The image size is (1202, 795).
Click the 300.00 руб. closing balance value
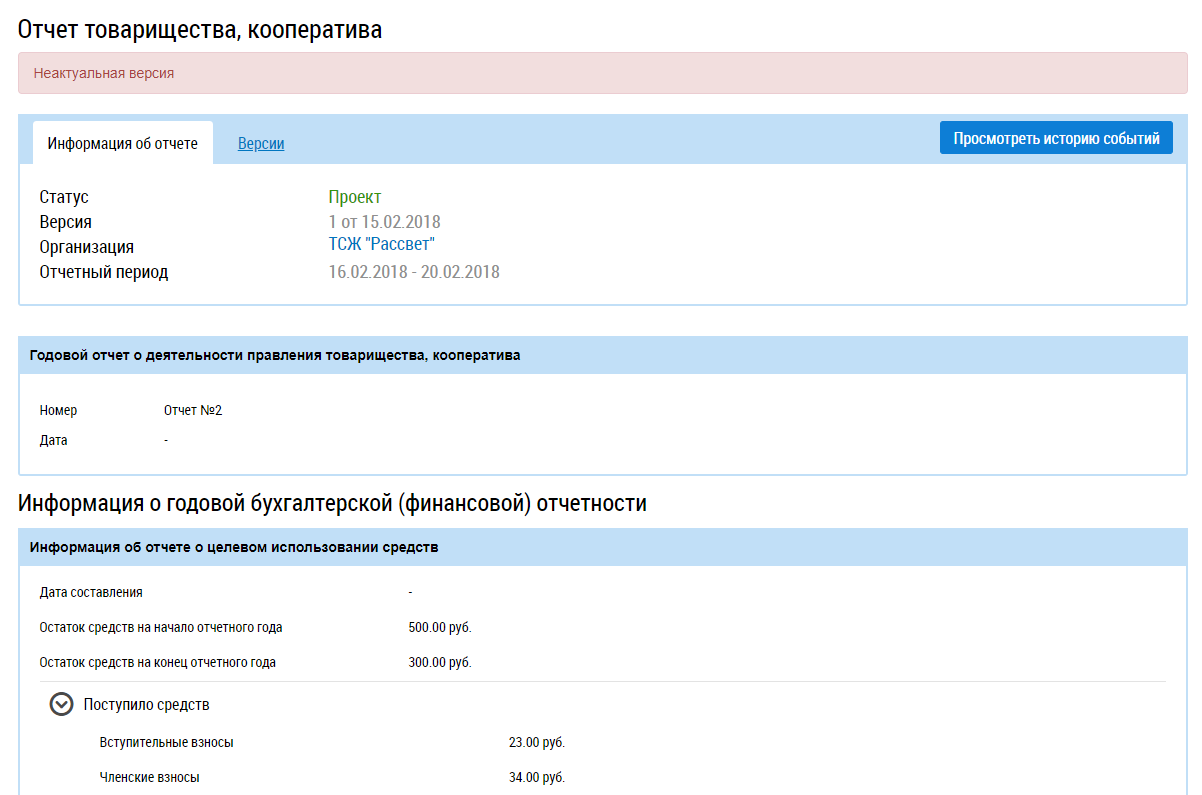point(439,662)
